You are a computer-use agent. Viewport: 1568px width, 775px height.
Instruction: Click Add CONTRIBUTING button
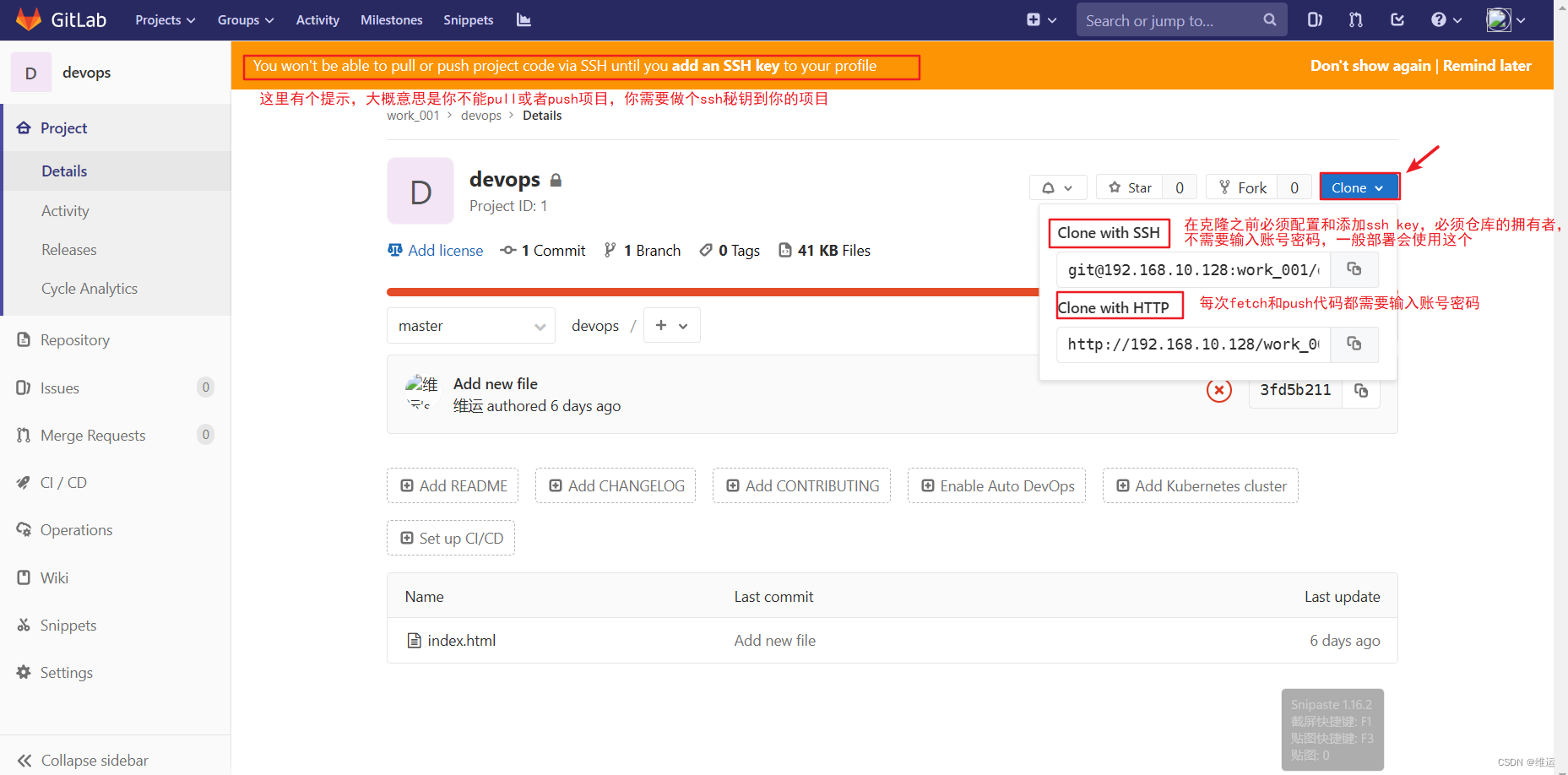coord(802,485)
